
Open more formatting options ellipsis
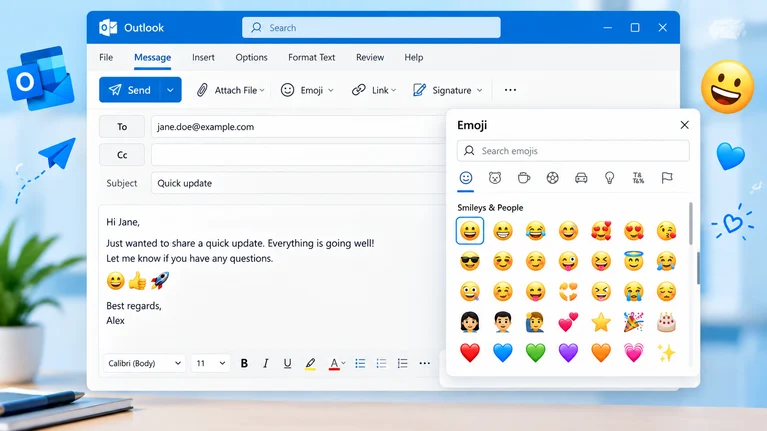click(425, 363)
